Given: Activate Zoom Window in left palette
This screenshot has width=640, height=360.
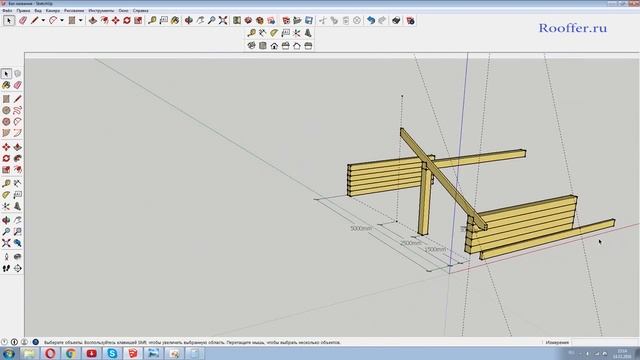Looking at the screenshot, I should click(x=18, y=232).
